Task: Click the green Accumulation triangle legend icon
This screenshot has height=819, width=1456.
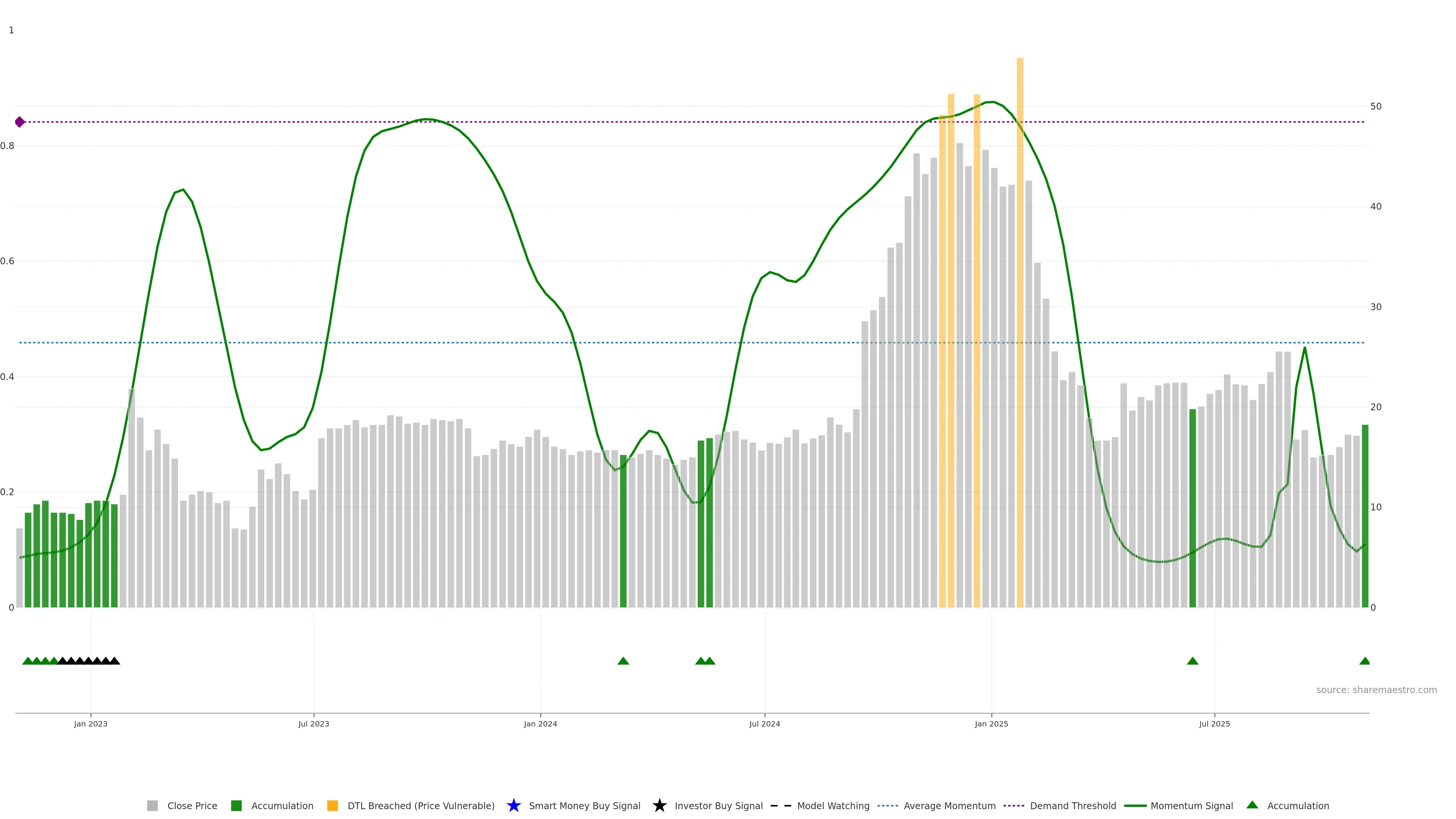Action: click(1252, 805)
